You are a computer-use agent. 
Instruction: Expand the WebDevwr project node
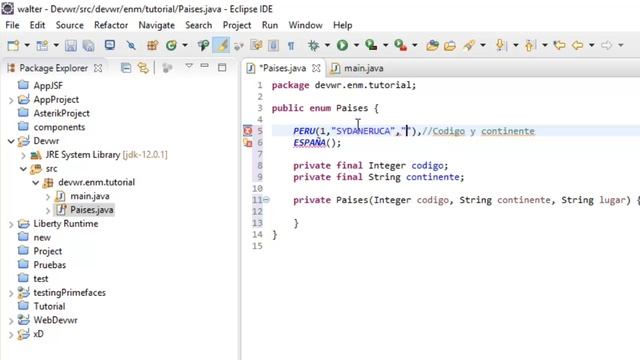(x=11, y=321)
